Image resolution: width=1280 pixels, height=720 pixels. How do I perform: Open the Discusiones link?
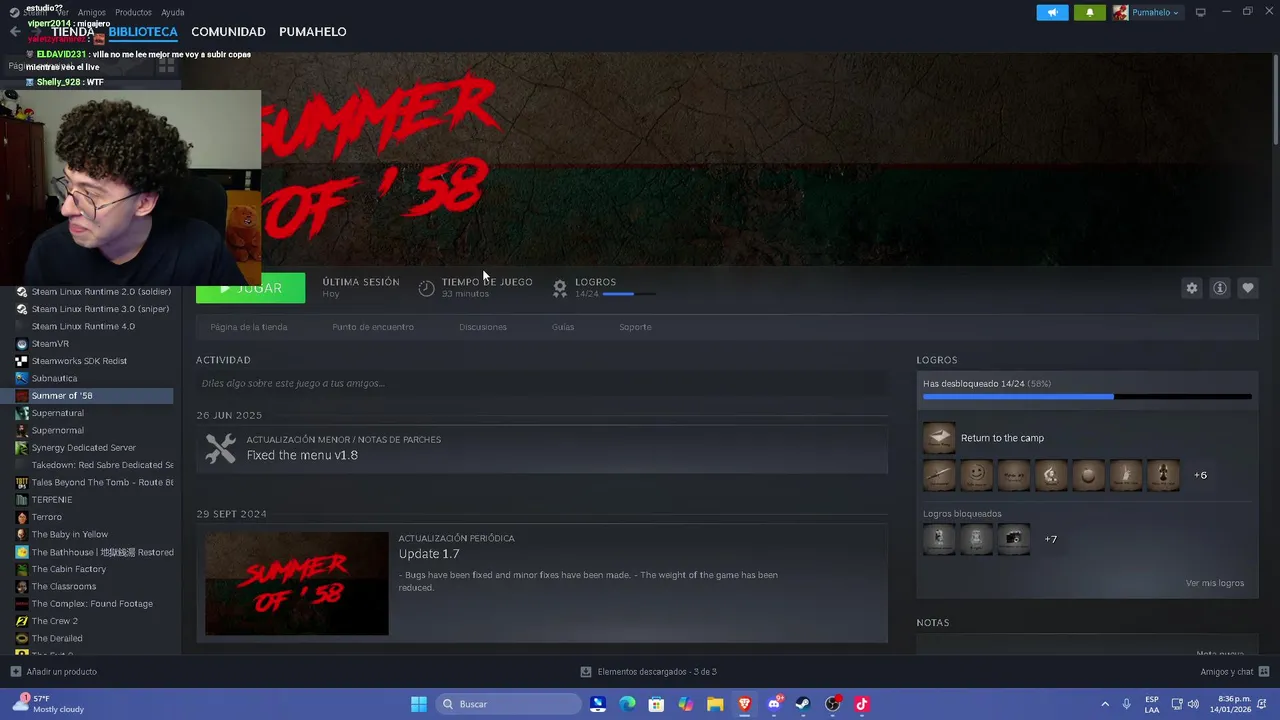[x=483, y=327]
